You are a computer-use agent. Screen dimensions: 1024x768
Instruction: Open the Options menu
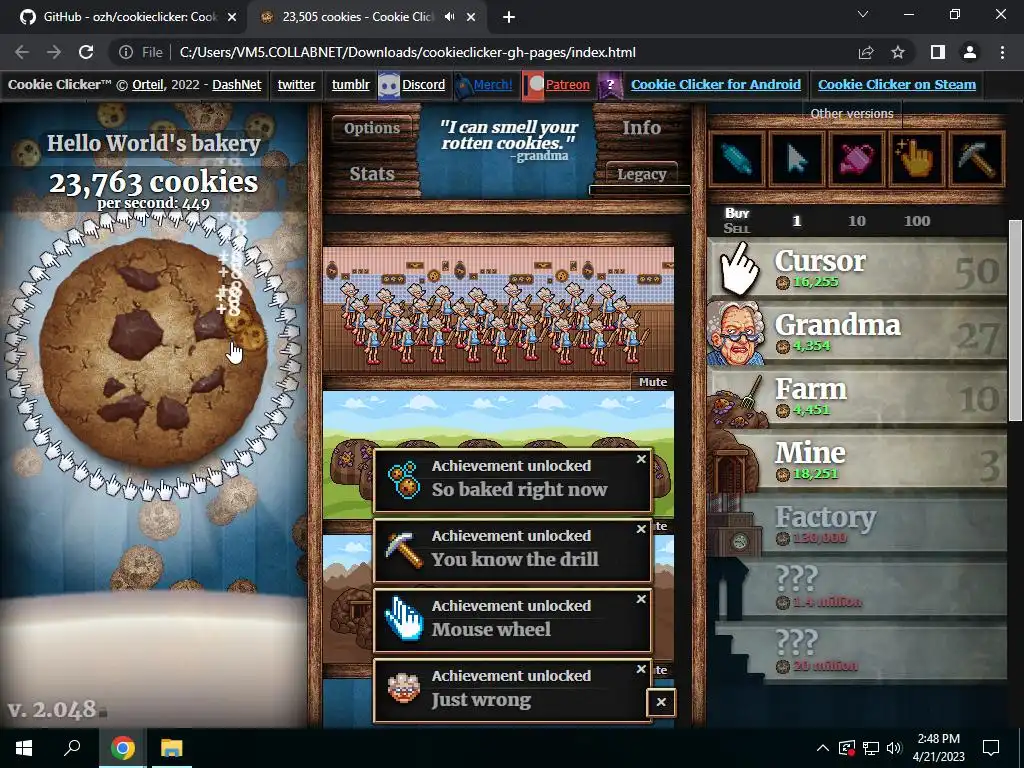click(372, 128)
